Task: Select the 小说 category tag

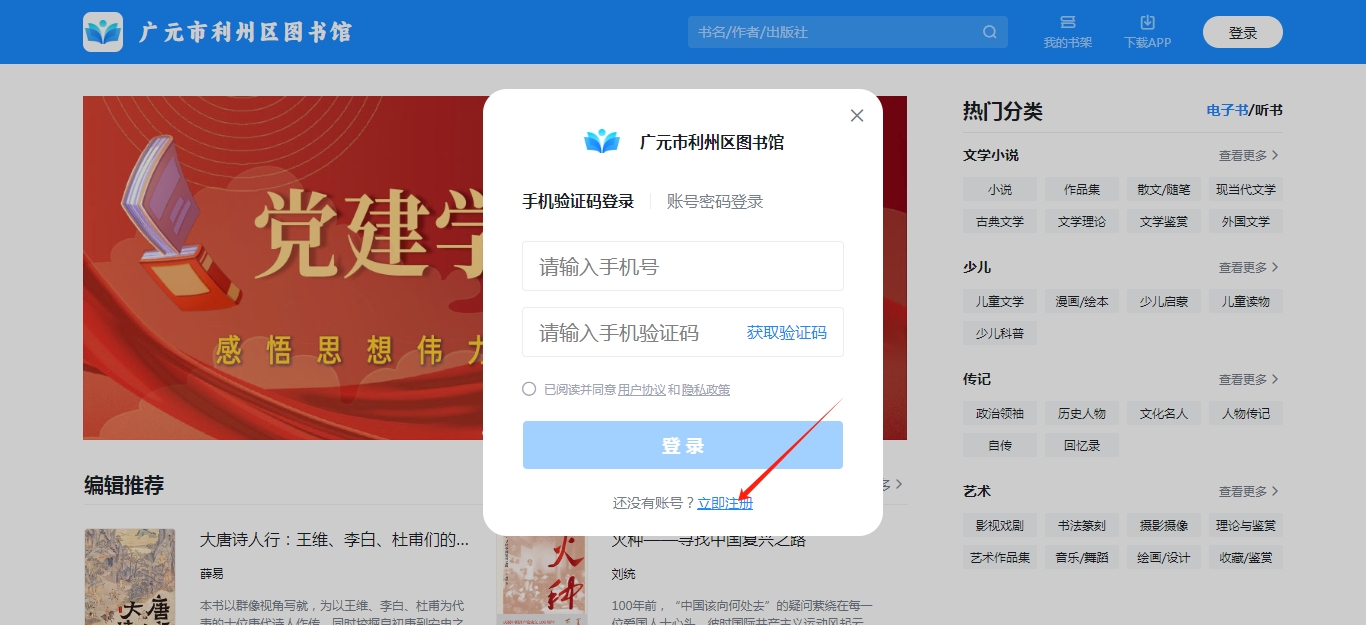Action: click(x=999, y=189)
